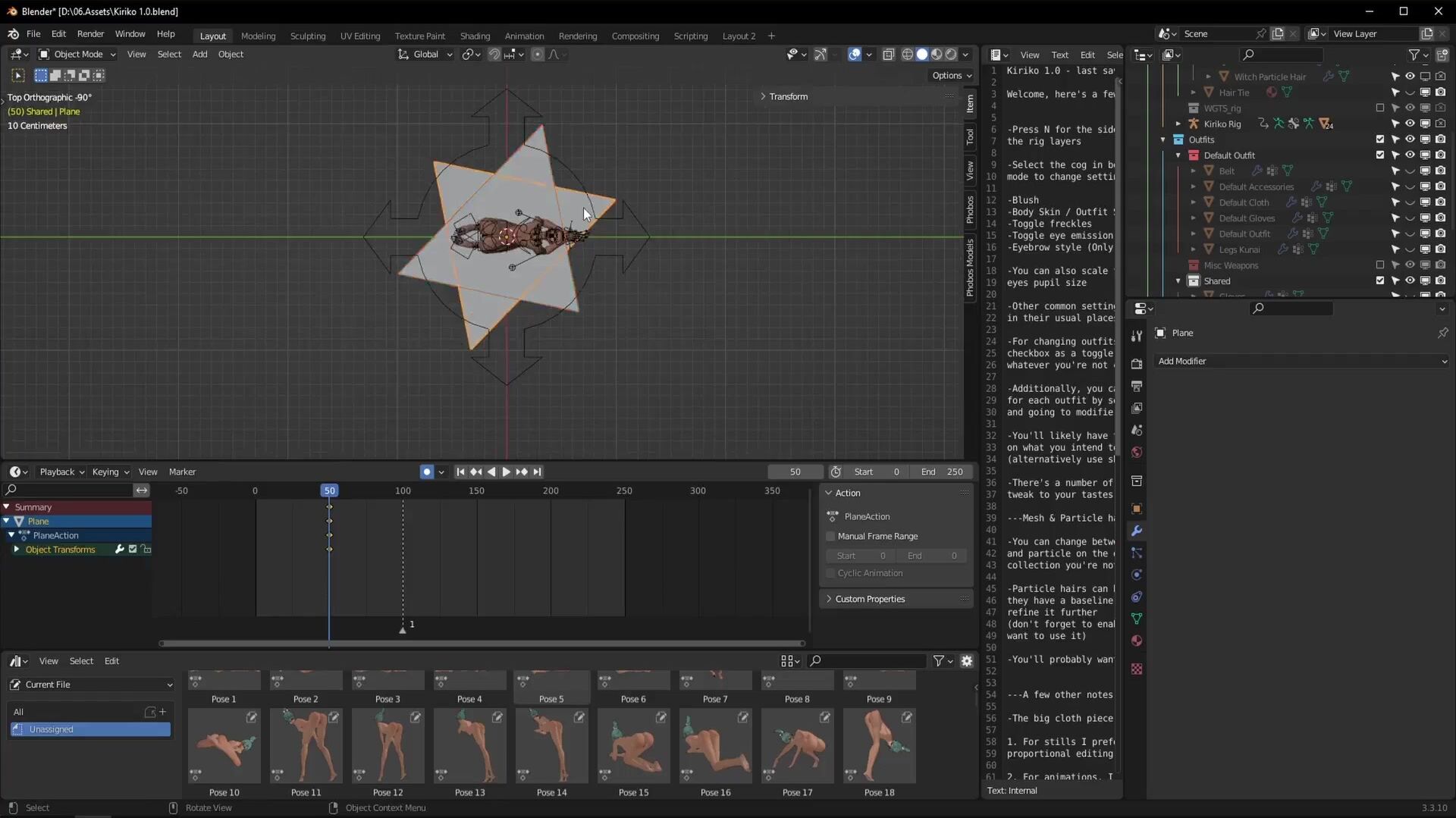Select the Pose 14 asset thumbnail
The height and width of the screenshot is (818, 1456).
click(x=551, y=747)
